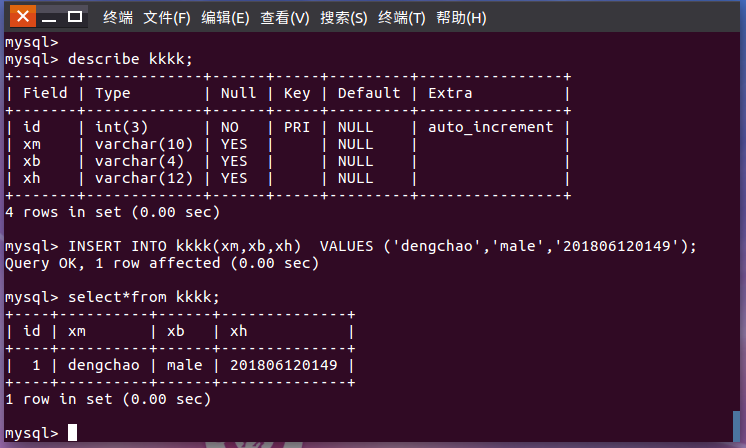Click the varchar(12) type of xh field

tap(144, 178)
